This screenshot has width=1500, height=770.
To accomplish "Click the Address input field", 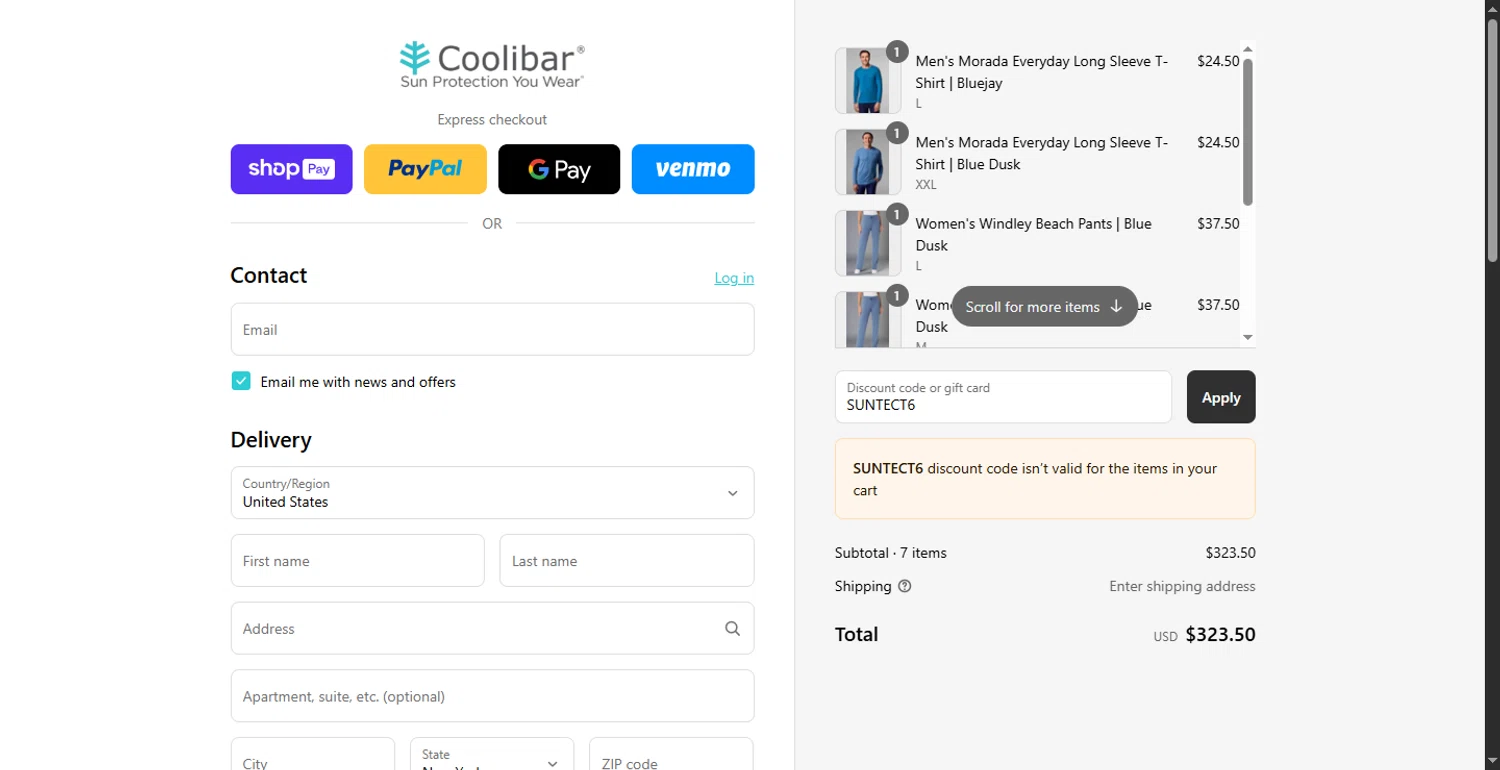I will coord(492,628).
